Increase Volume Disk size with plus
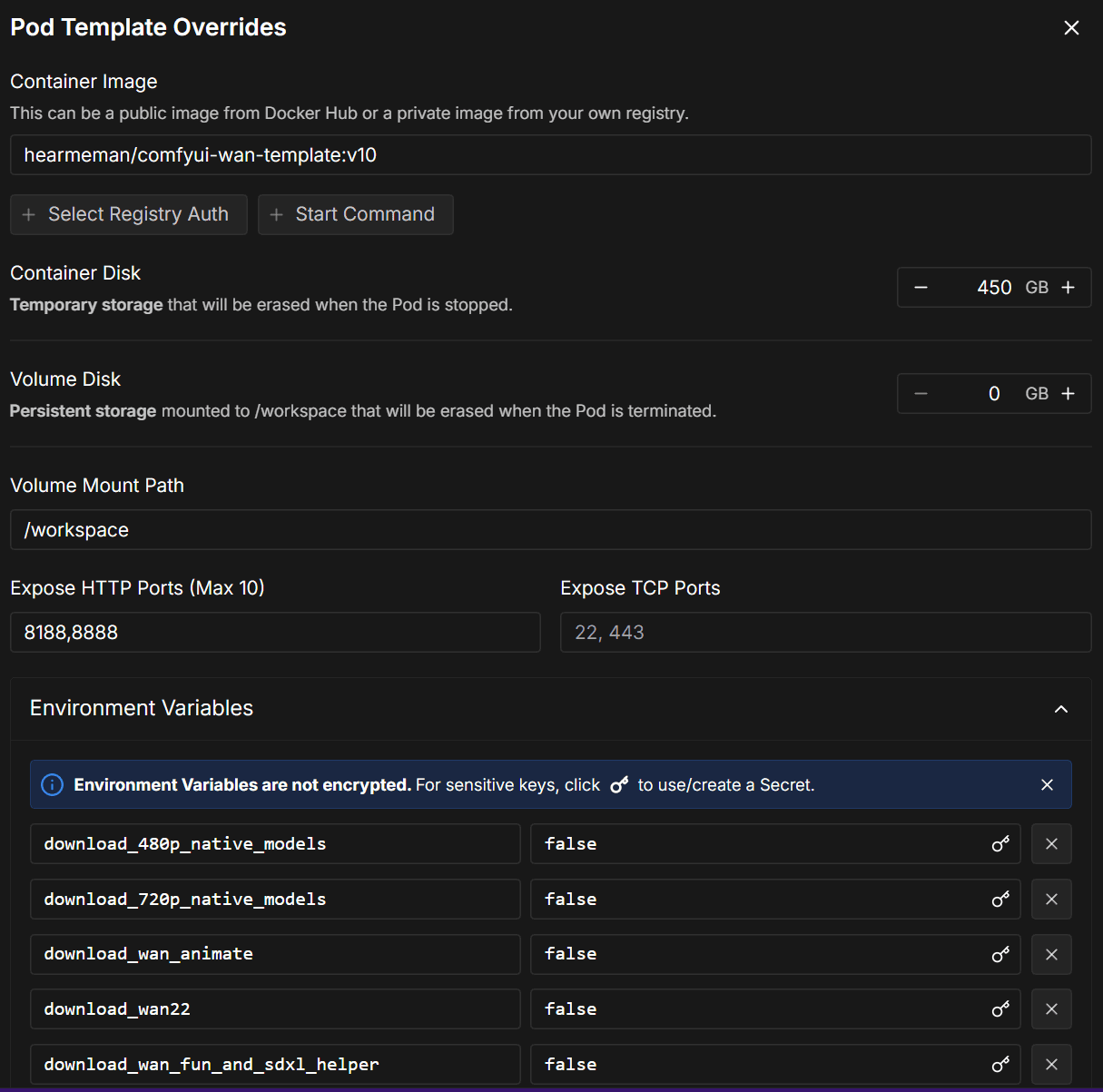Viewport: 1103px width, 1092px height. [x=1069, y=394]
